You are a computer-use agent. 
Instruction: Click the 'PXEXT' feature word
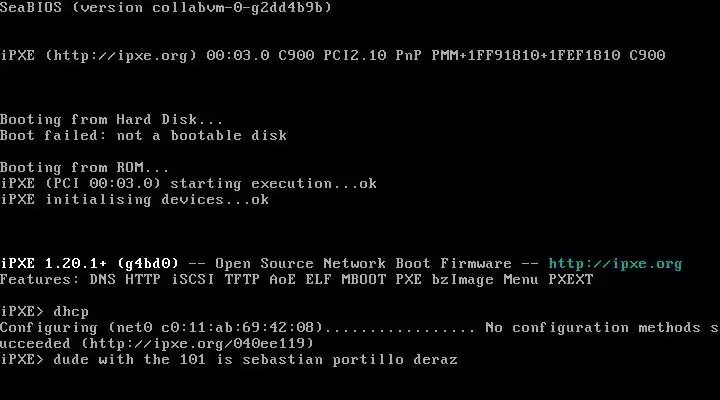point(569,280)
